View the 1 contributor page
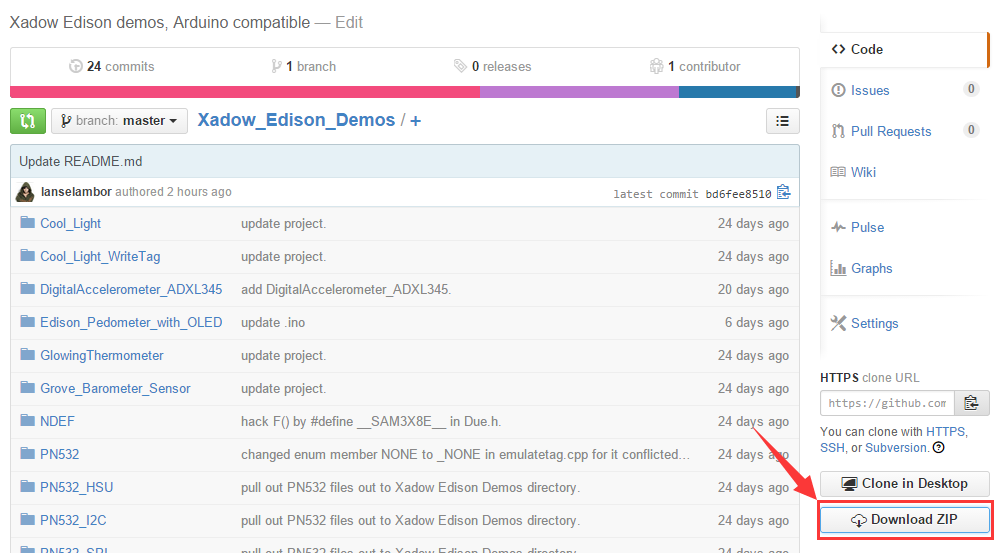1004x553 pixels. pyautogui.click(x=695, y=67)
